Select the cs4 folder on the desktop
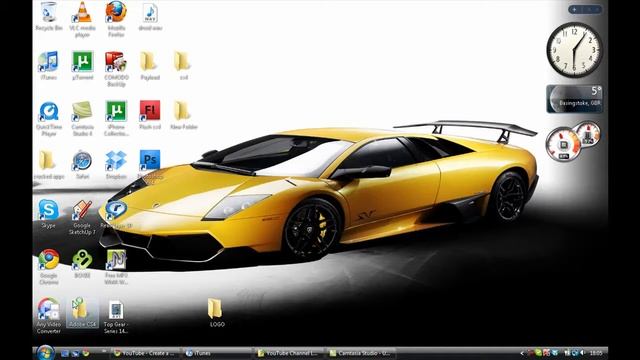This screenshot has height=360, width=640. 183,65
